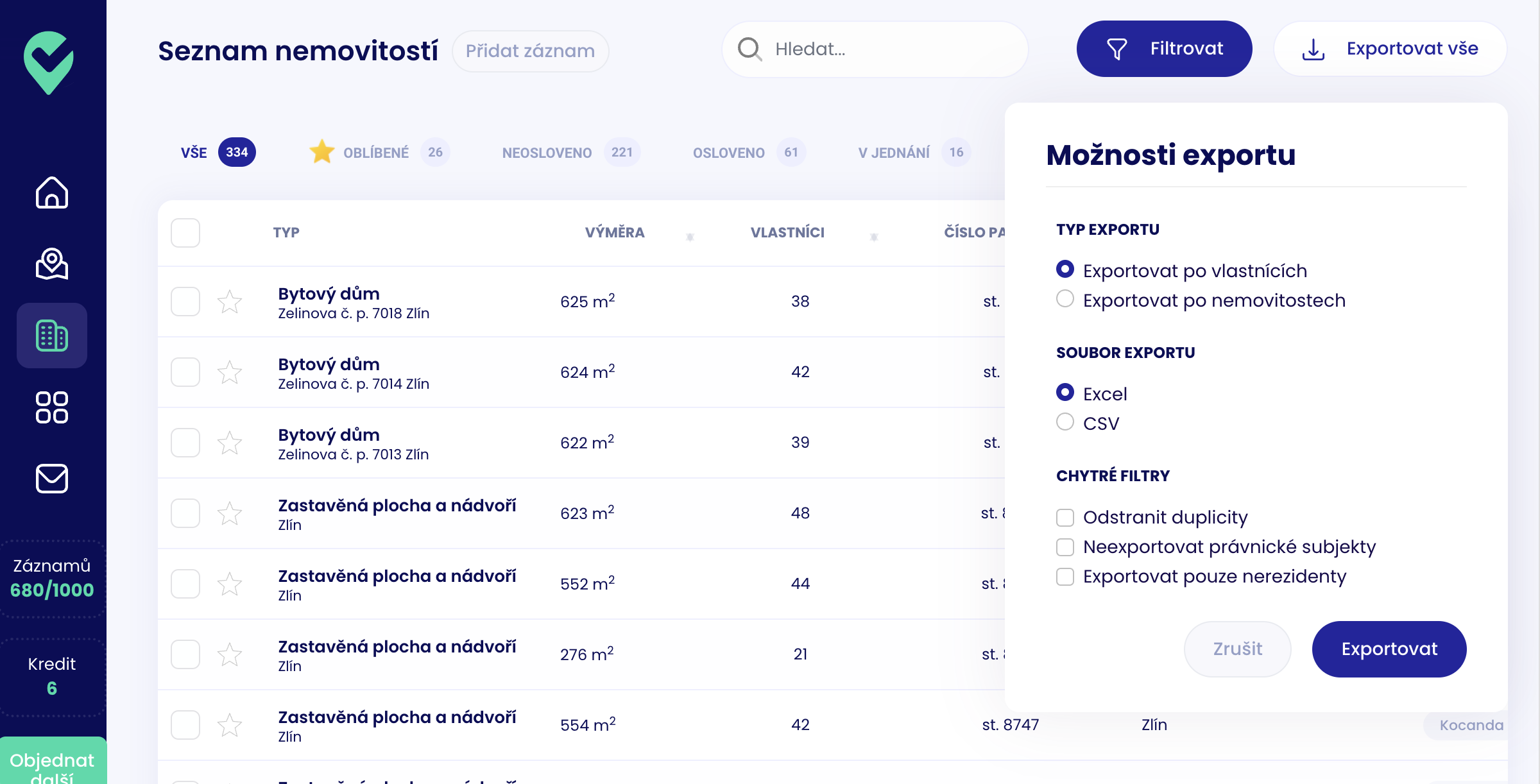Sort by Výměra column arrow
Viewport: 1540px width, 784px height.
[x=690, y=237]
